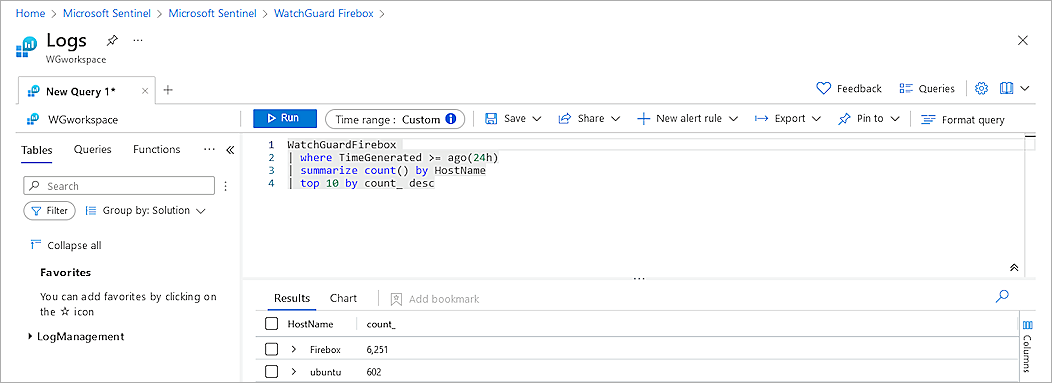Collapse the sidebar with double chevron
The width and height of the screenshot is (1052, 383).
pos(229,150)
